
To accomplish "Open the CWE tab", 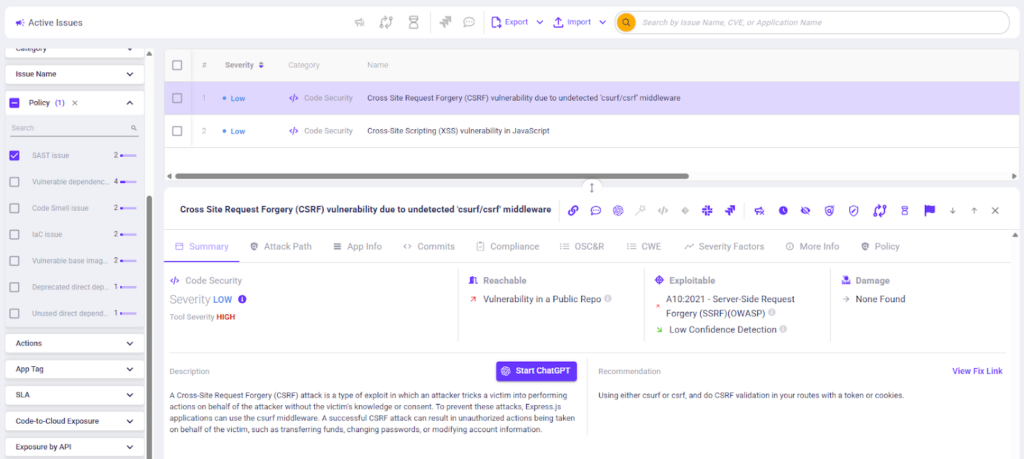I will tap(643, 246).
